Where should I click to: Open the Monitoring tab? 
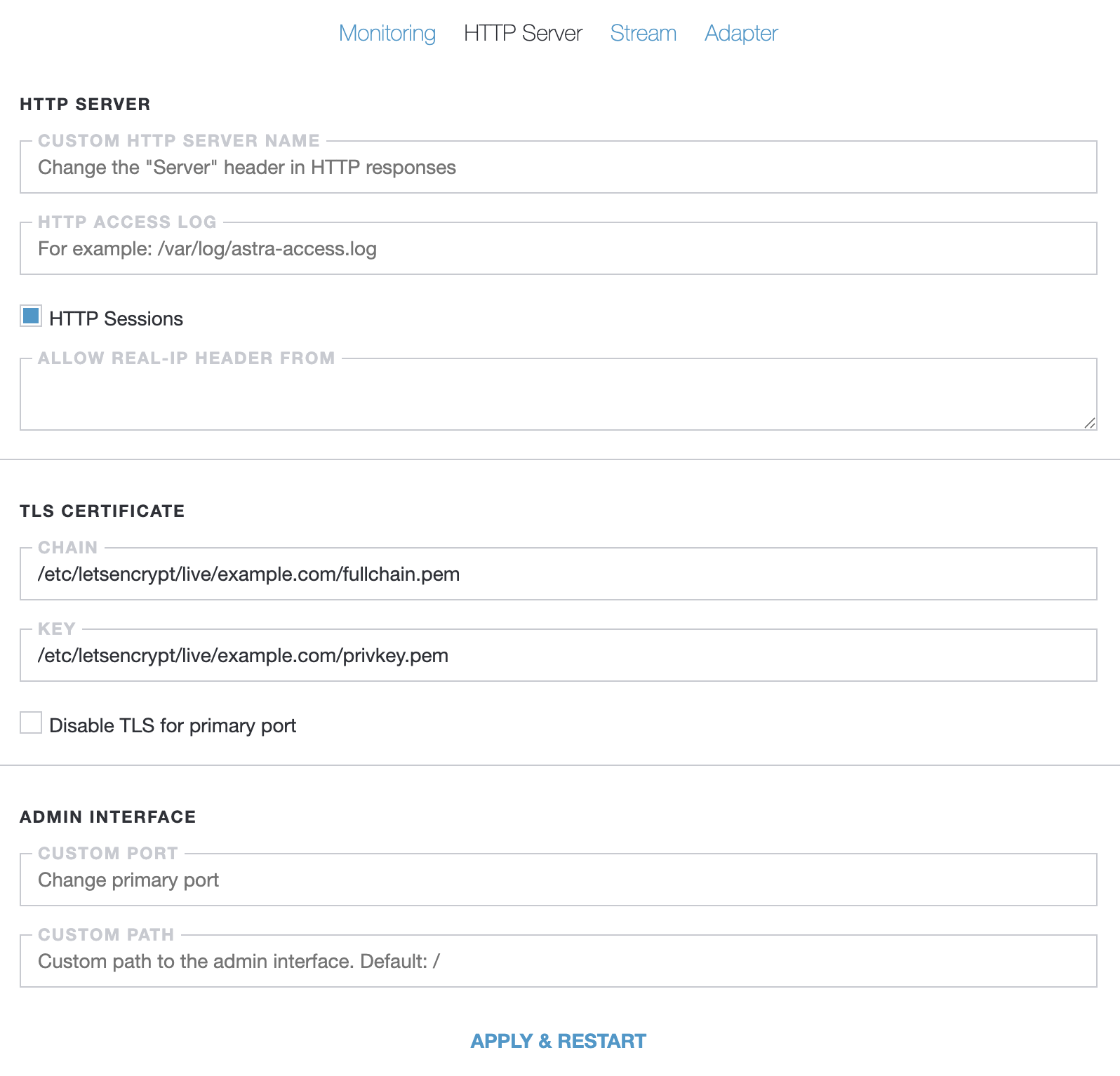point(387,33)
